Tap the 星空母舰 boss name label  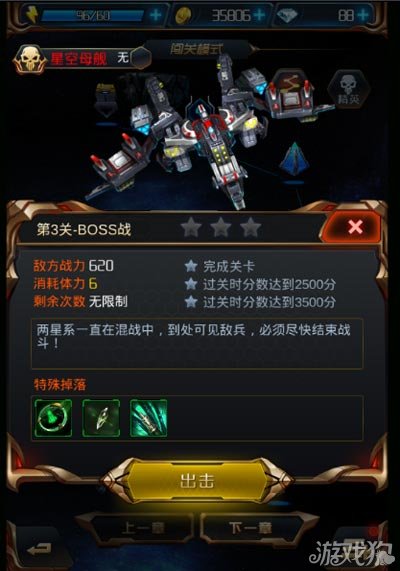pyautogui.click(x=79, y=58)
